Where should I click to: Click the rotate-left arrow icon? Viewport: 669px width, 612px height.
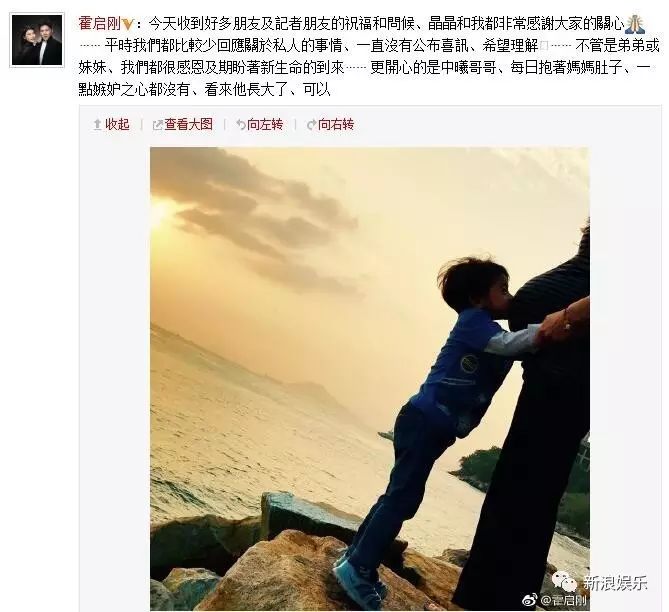pyautogui.click(x=241, y=125)
